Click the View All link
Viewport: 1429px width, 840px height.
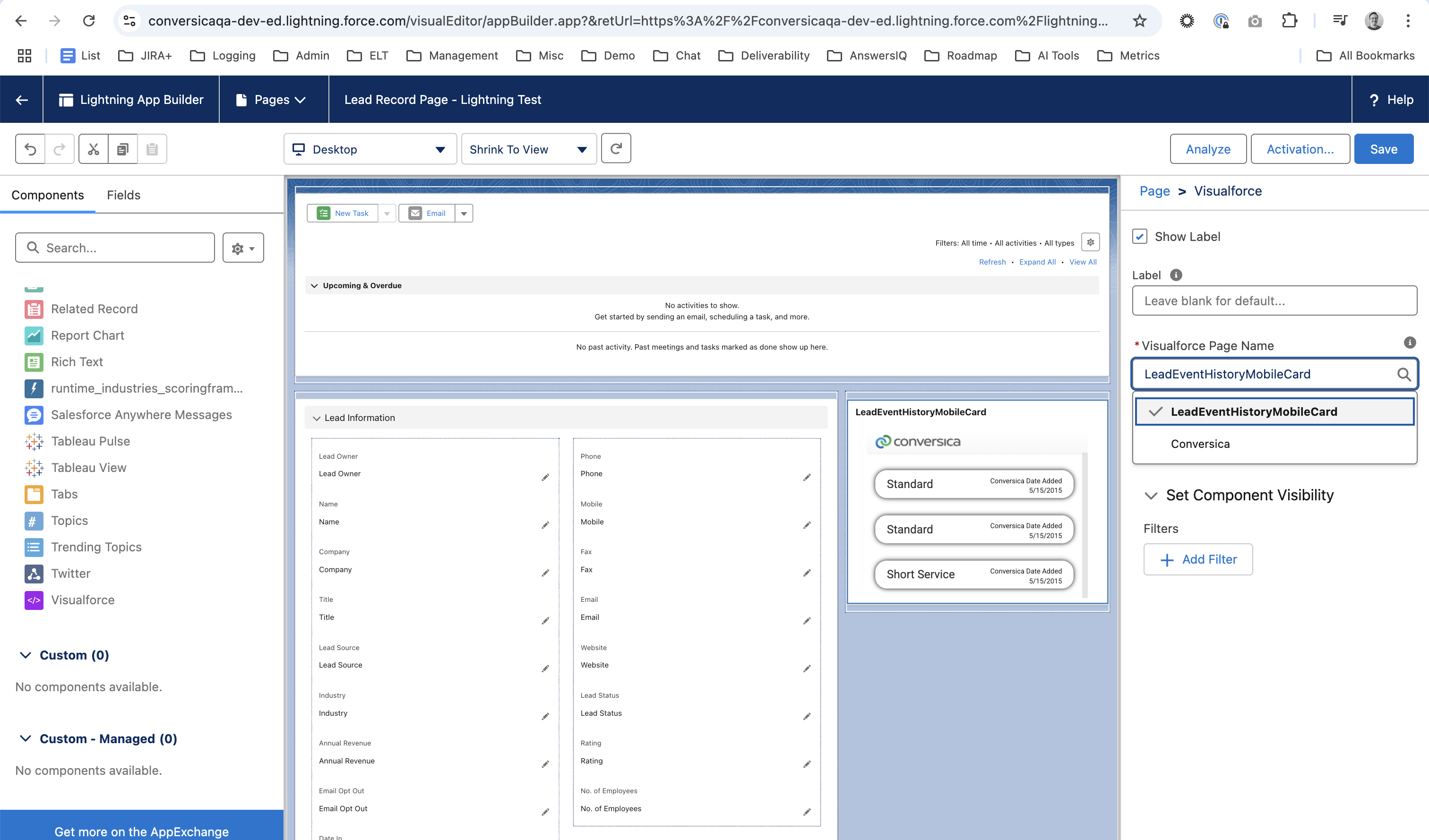pos(1083,262)
